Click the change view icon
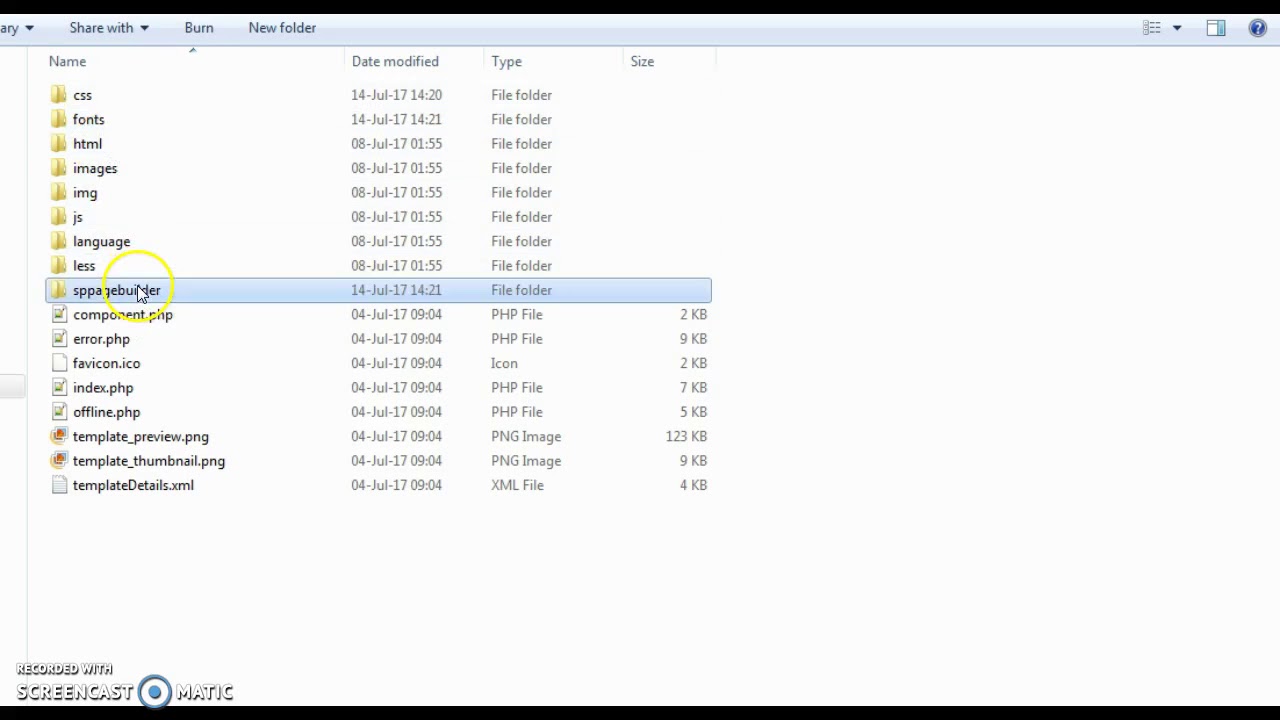The image size is (1280, 720). [x=1152, y=28]
